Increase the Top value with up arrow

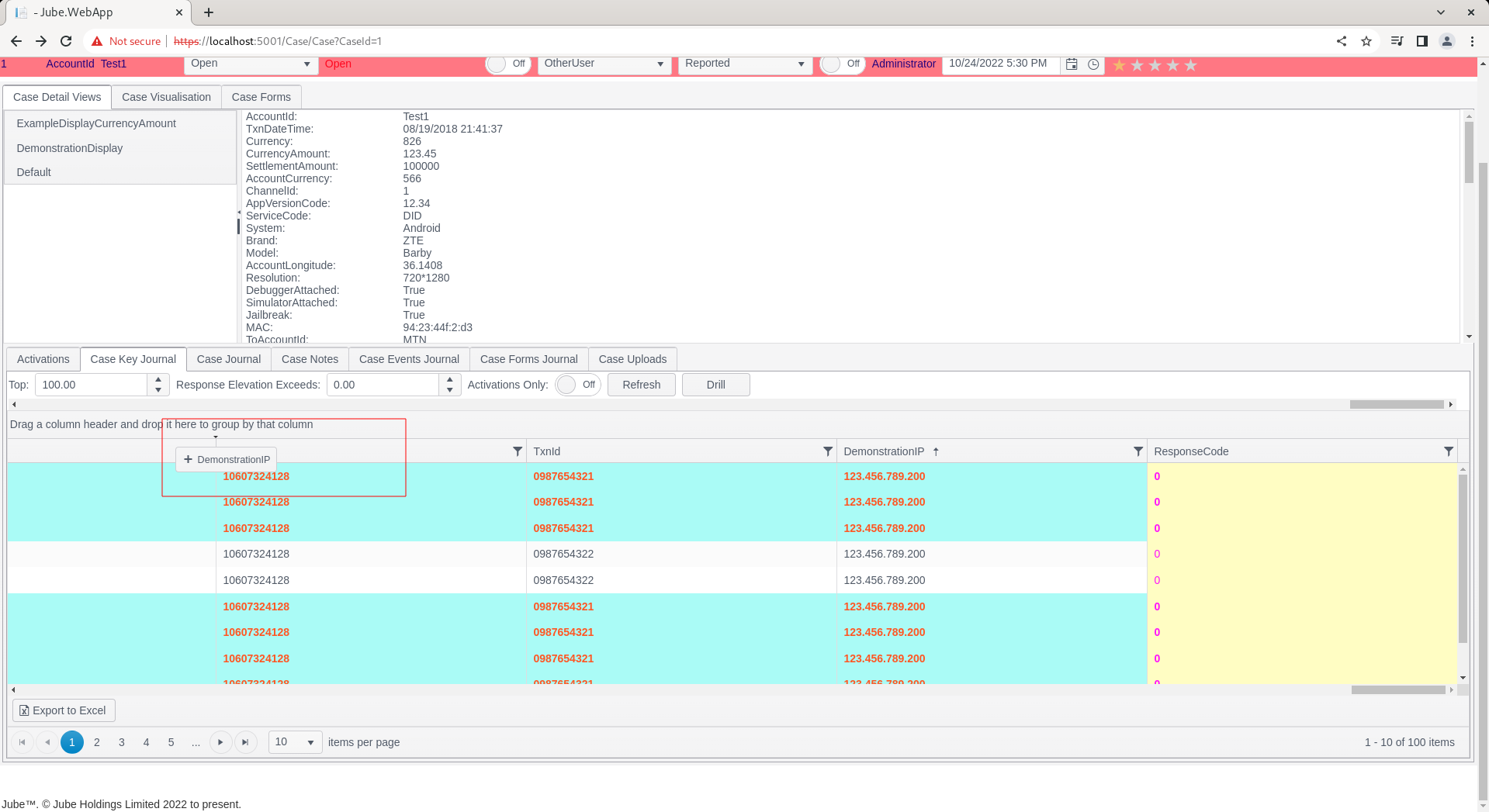158,379
